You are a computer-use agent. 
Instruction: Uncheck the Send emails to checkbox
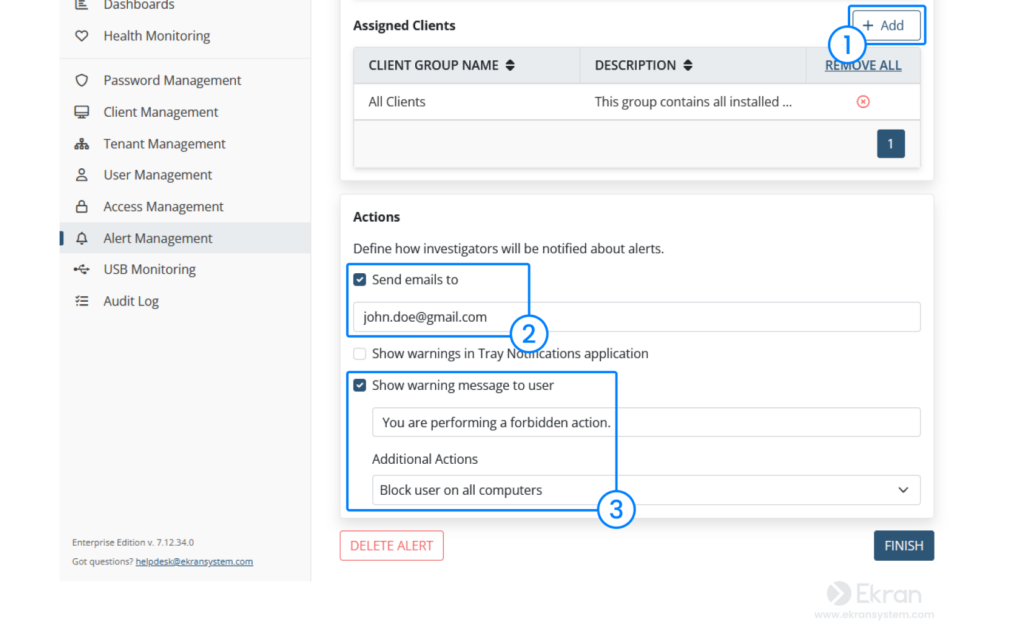(360, 280)
